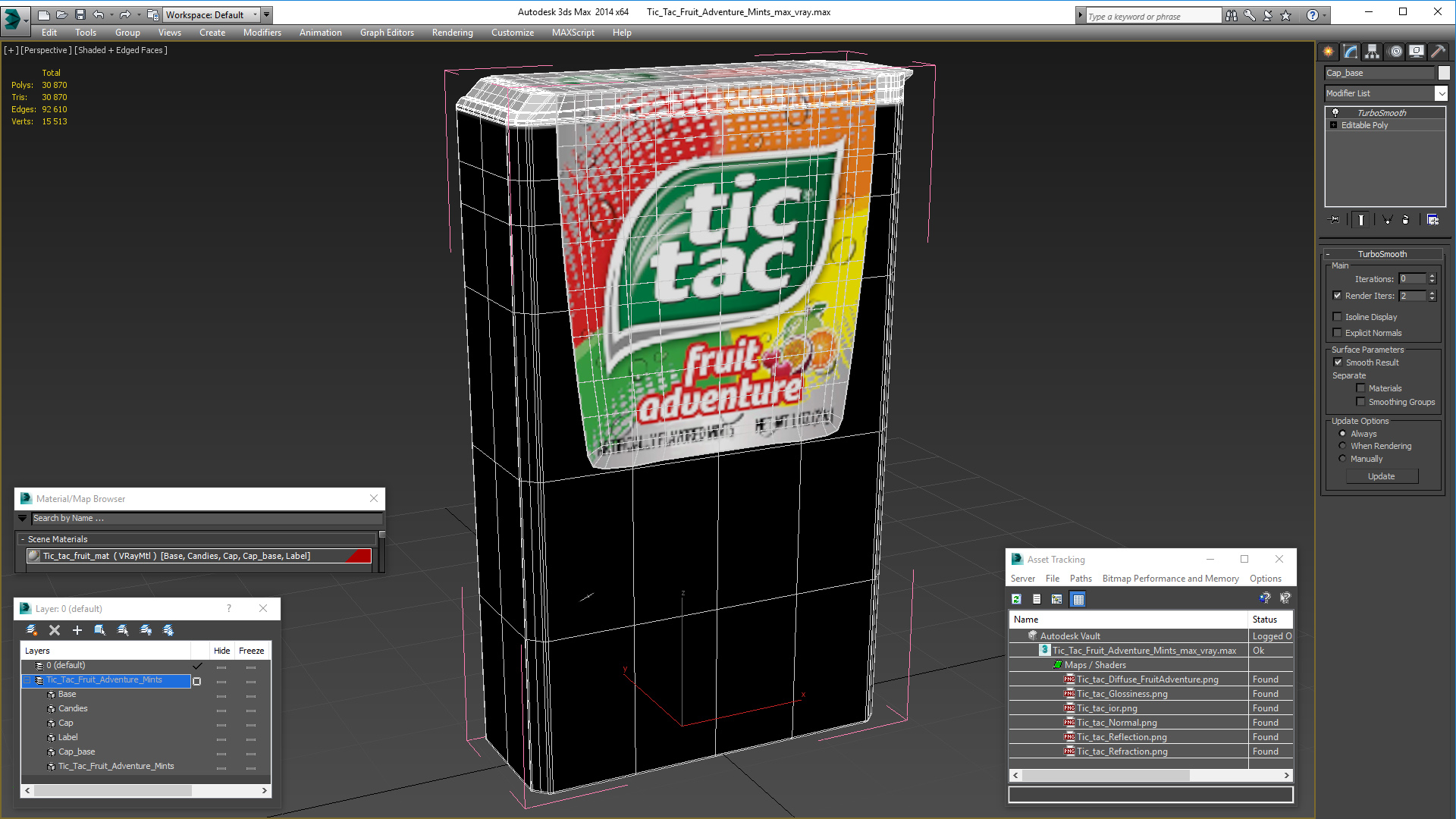Viewport: 1456px width, 819px height.
Task: Open the Rendering menu
Action: click(x=453, y=33)
